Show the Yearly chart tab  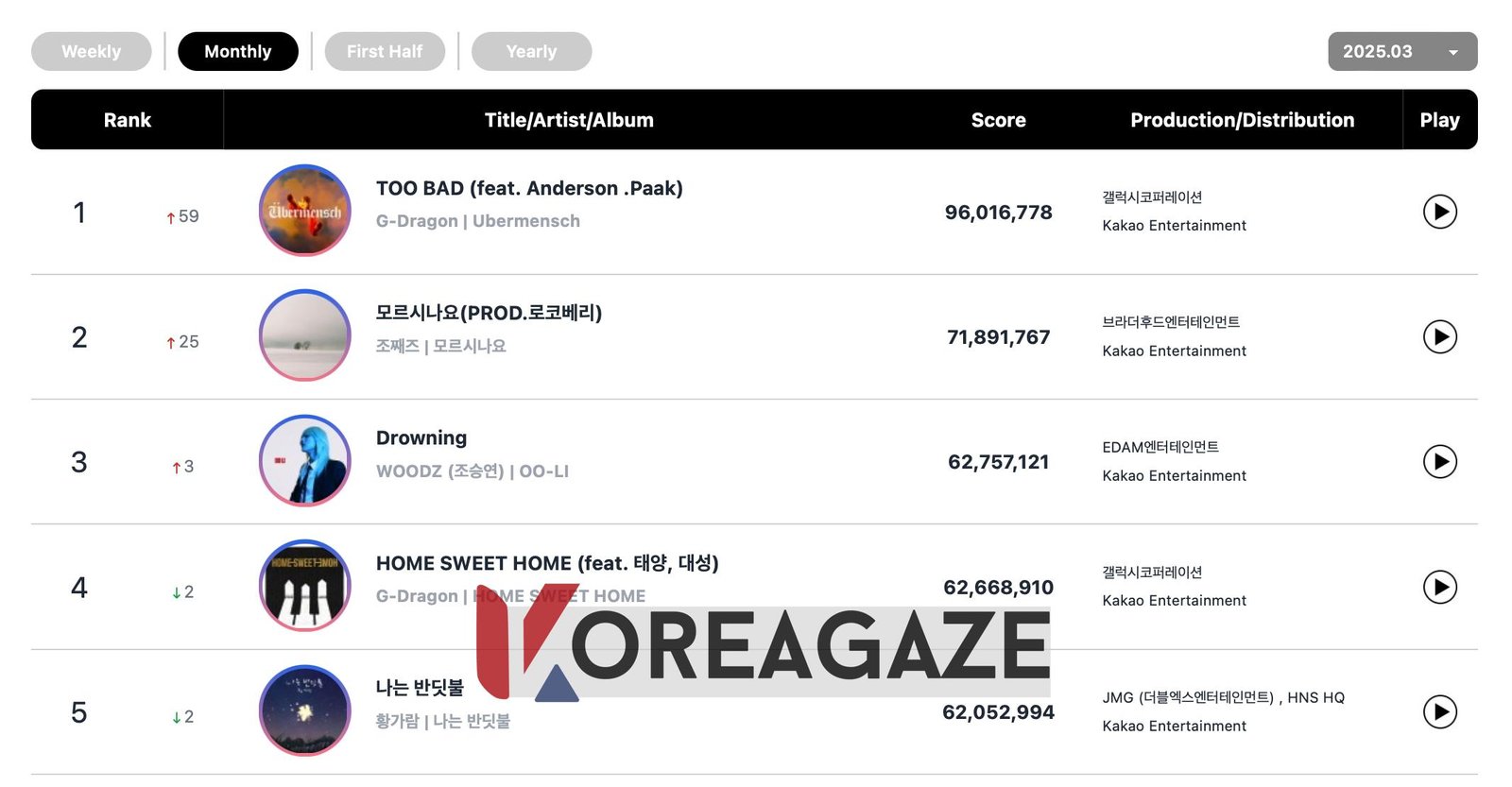pyautogui.click(x=531, y=51)
